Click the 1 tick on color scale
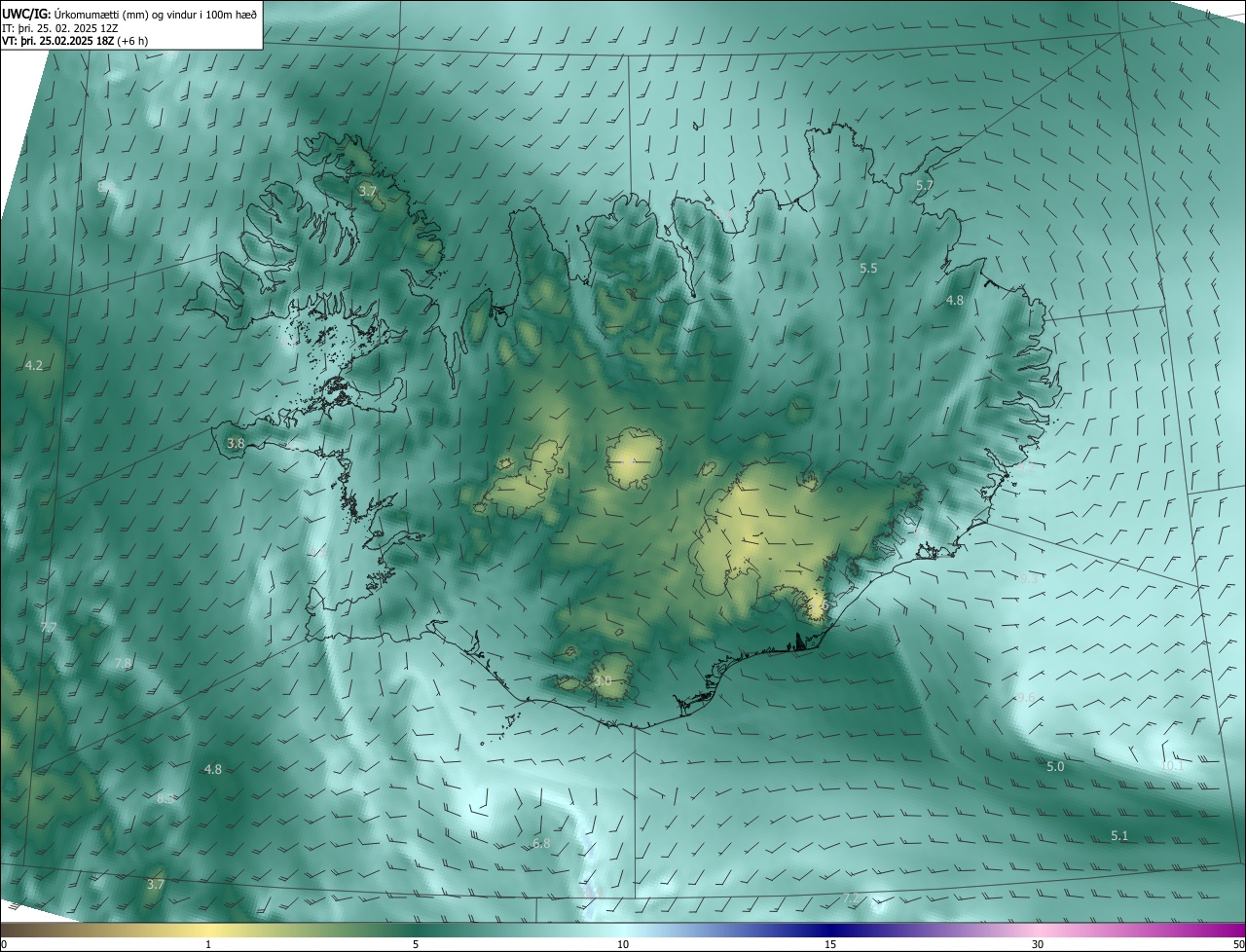 208,944
